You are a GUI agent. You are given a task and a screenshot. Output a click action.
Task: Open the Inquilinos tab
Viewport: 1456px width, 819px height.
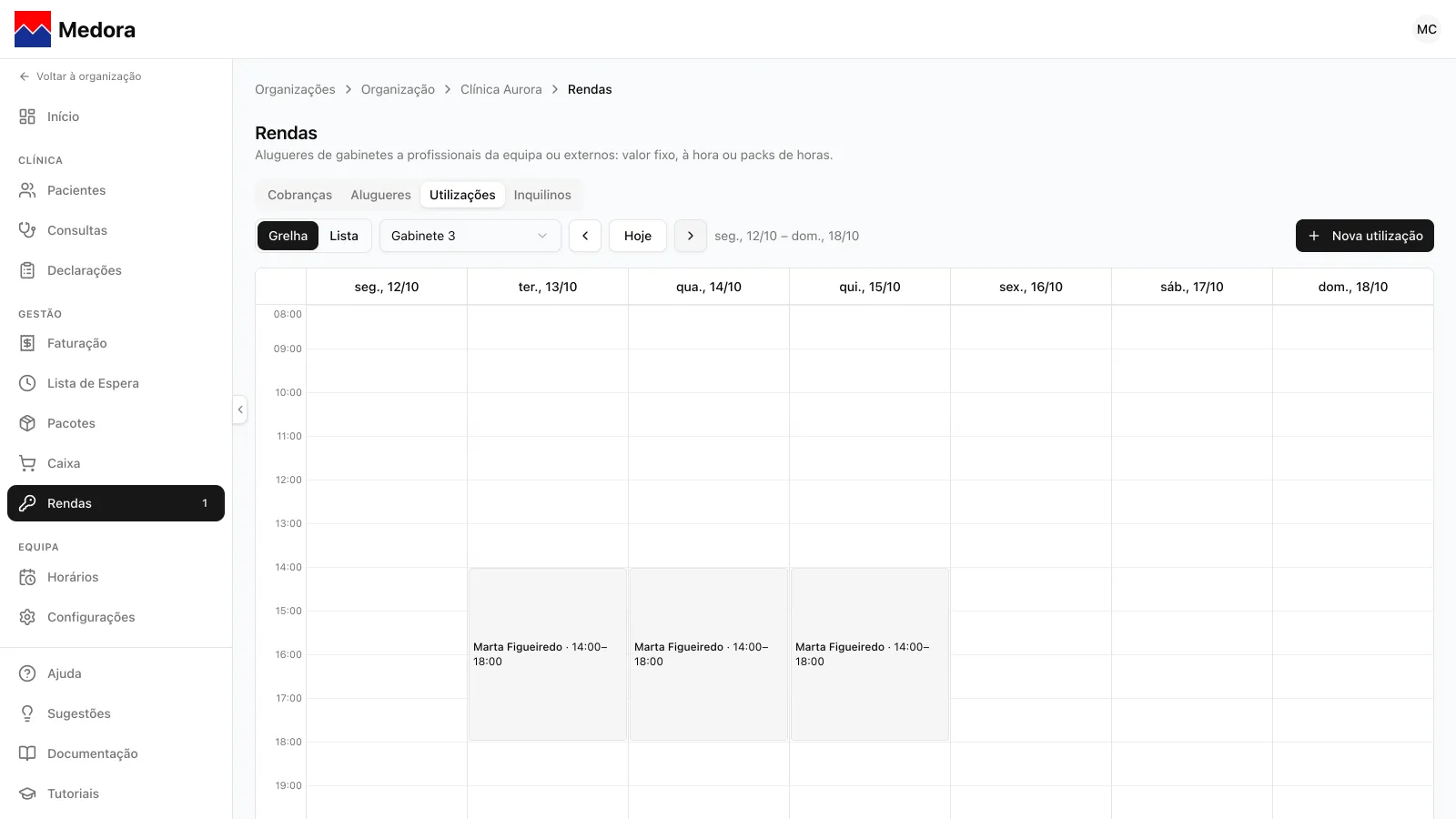pos(542,195)
